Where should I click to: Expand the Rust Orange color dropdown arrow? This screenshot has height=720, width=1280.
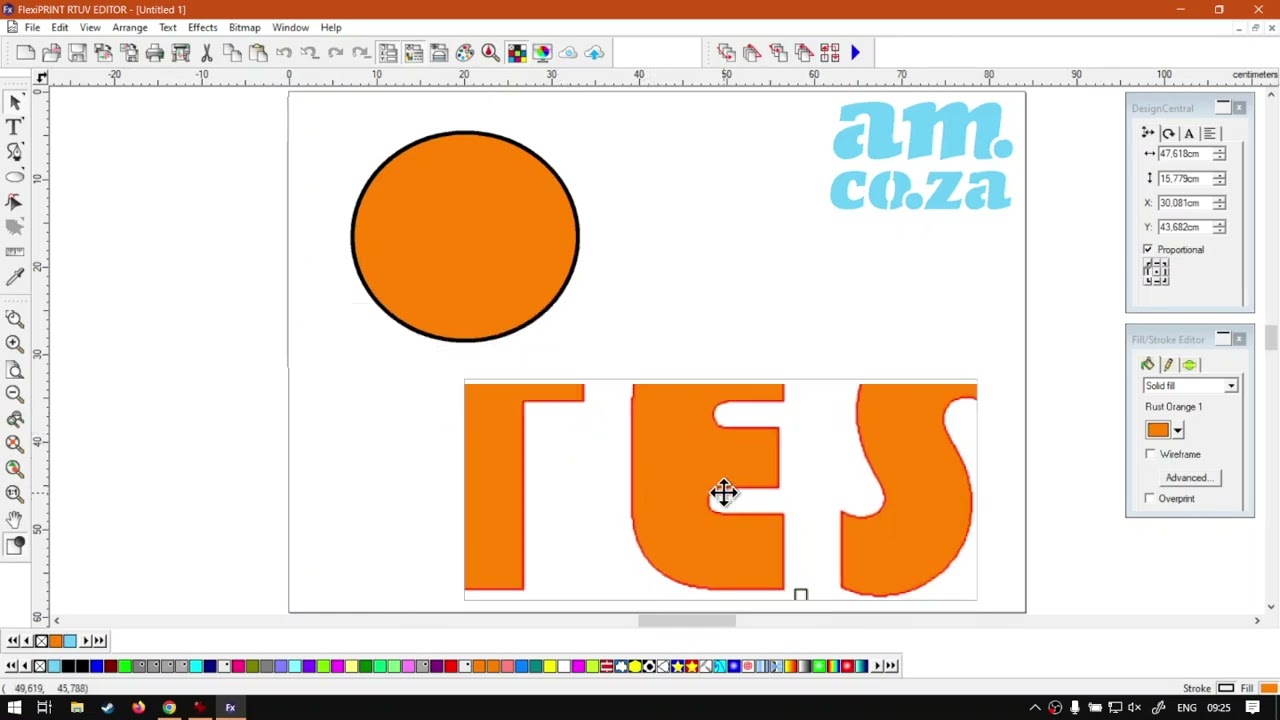(1177, 430)
